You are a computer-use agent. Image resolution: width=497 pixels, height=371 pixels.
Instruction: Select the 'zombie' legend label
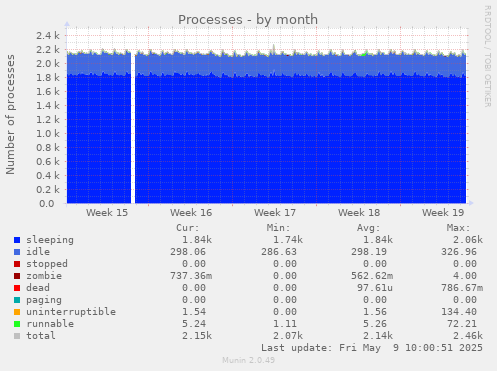point(44,276)
